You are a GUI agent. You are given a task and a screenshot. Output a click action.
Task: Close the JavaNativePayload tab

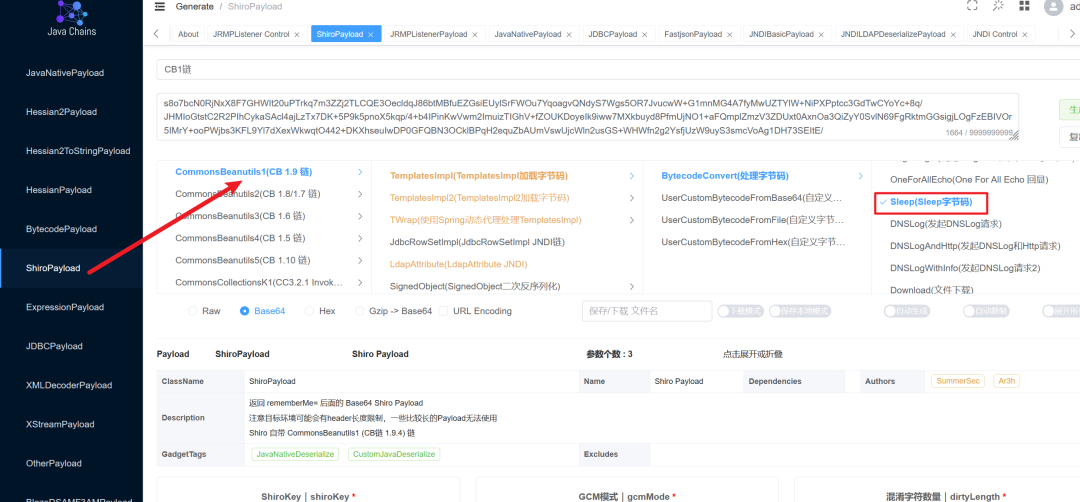569,34
